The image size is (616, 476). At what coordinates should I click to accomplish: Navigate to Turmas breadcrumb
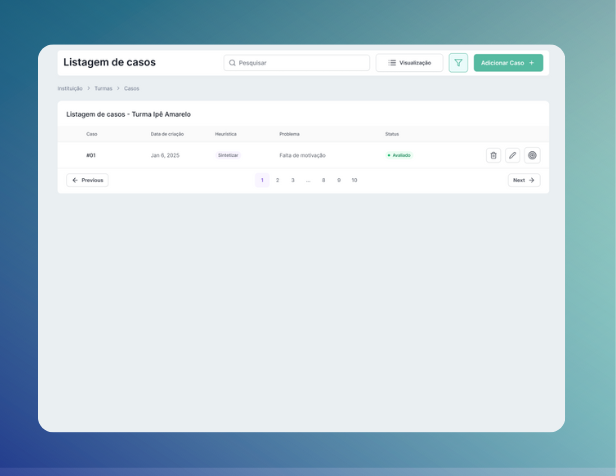[103, 88]
